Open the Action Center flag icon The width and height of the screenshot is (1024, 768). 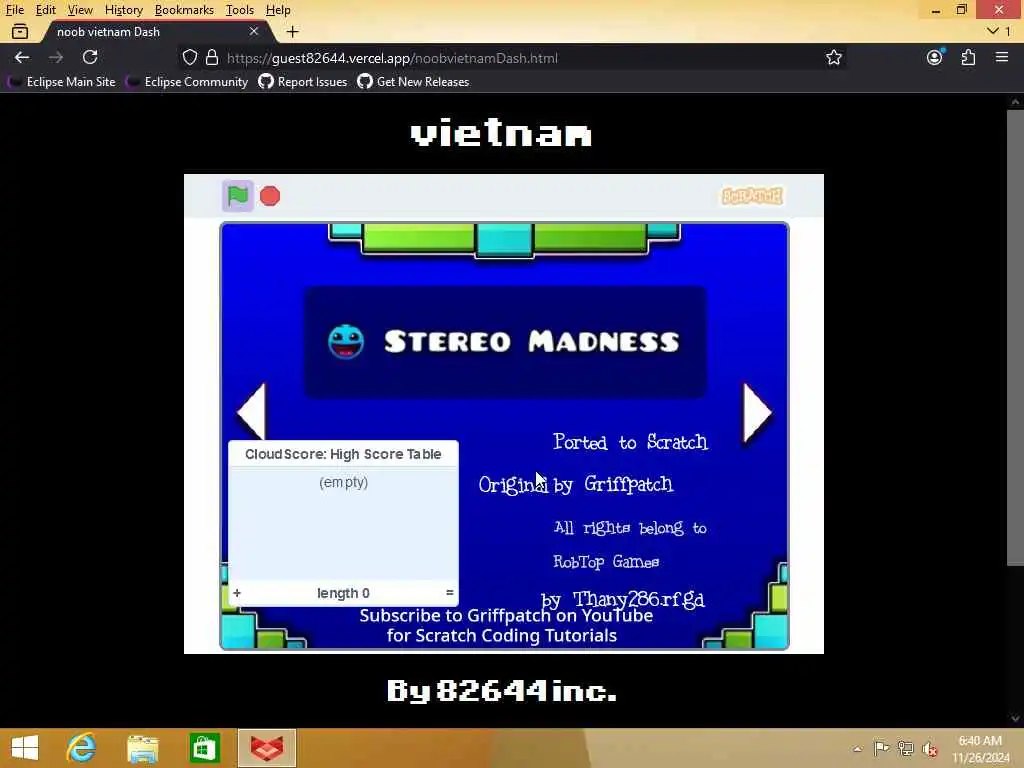[882, 748]
